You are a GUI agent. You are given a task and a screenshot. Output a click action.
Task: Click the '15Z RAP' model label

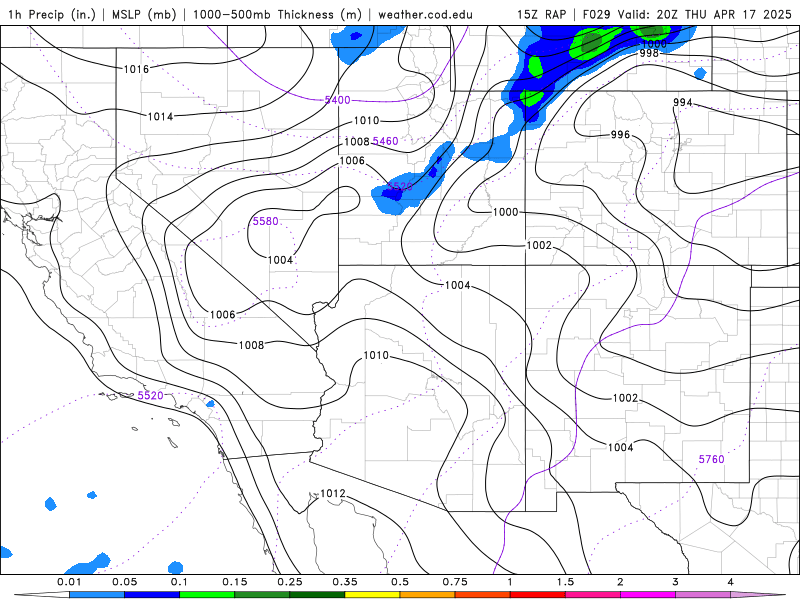(541, 14)
